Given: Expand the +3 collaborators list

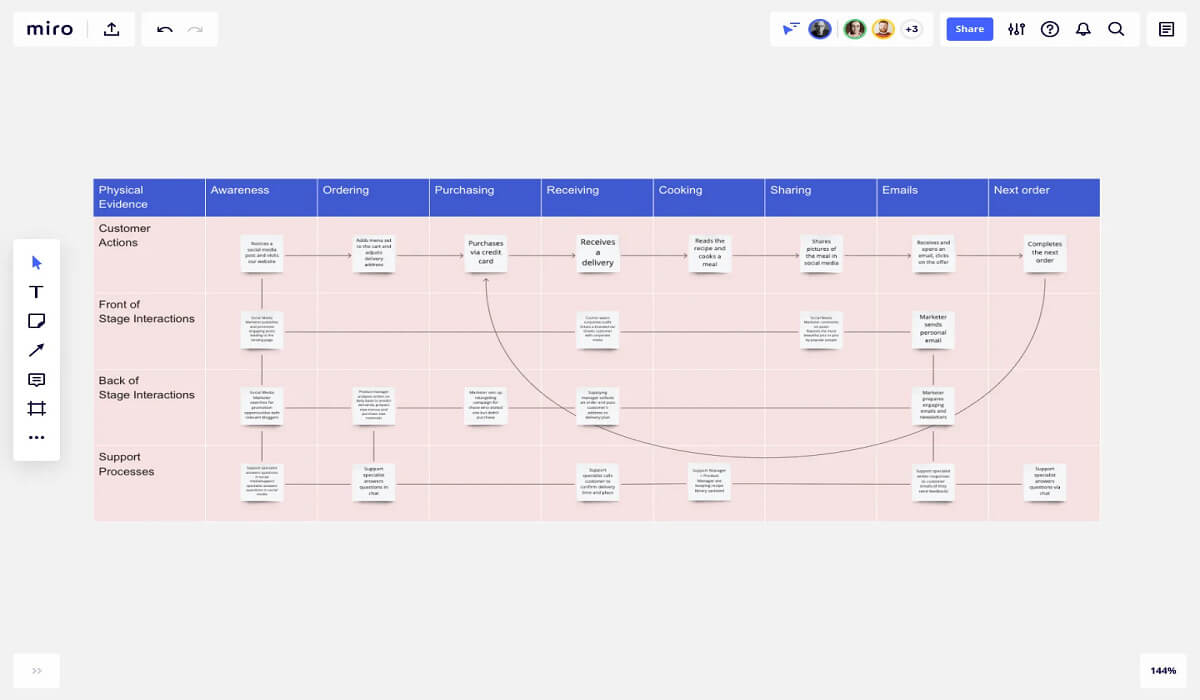Looking at the screenshot, I should pyautogui.click(x=911, y=29).
